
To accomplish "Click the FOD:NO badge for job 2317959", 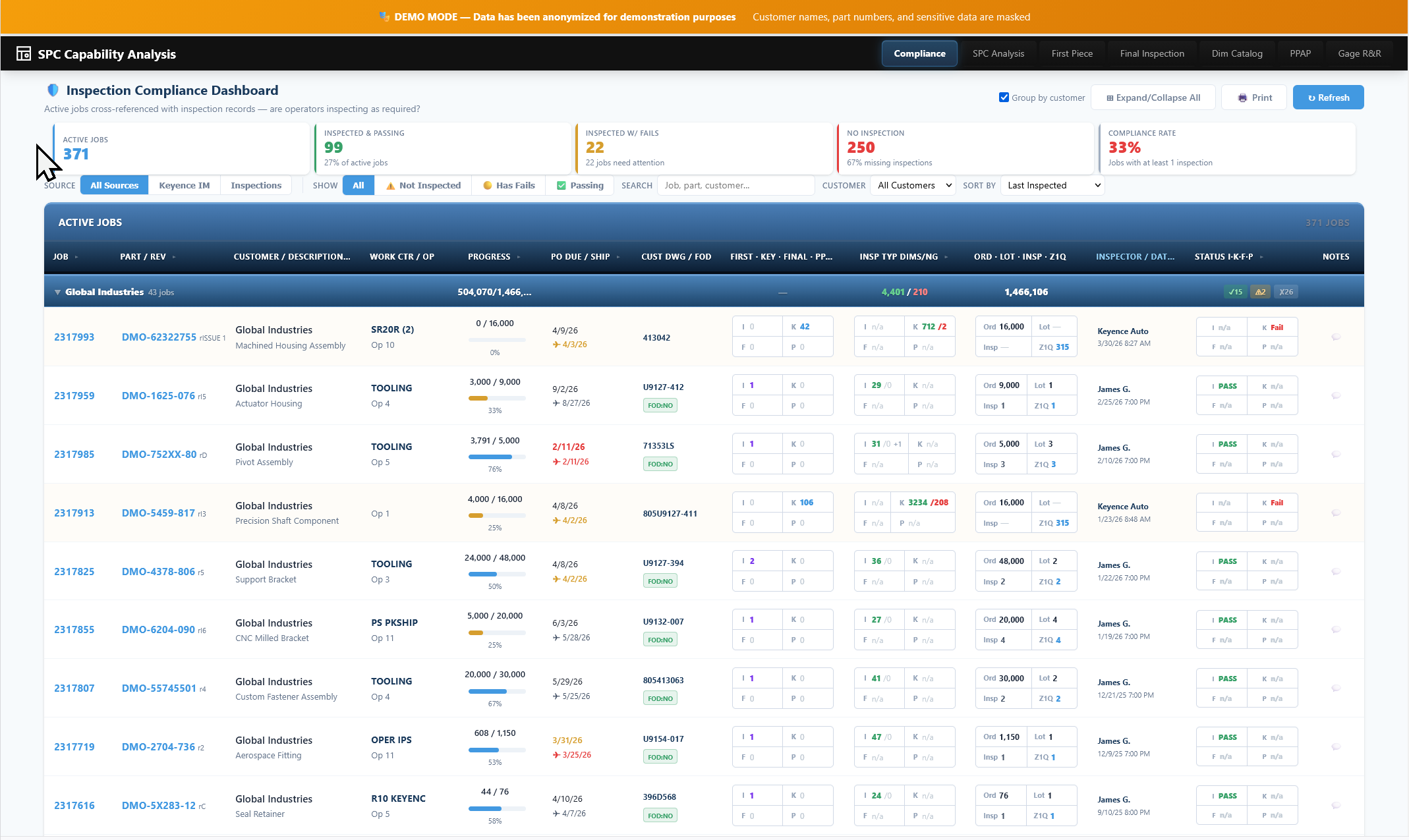I will [660, 406].
